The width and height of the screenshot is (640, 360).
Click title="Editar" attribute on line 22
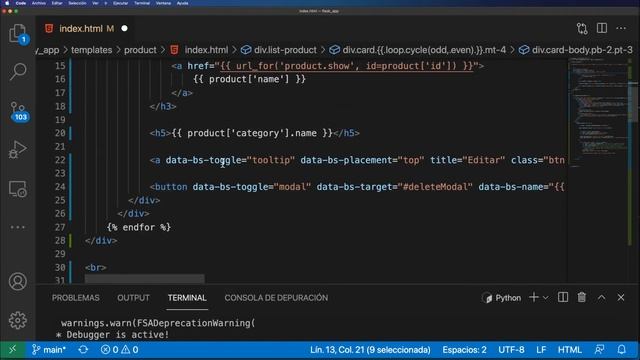(x=467, y=160)
